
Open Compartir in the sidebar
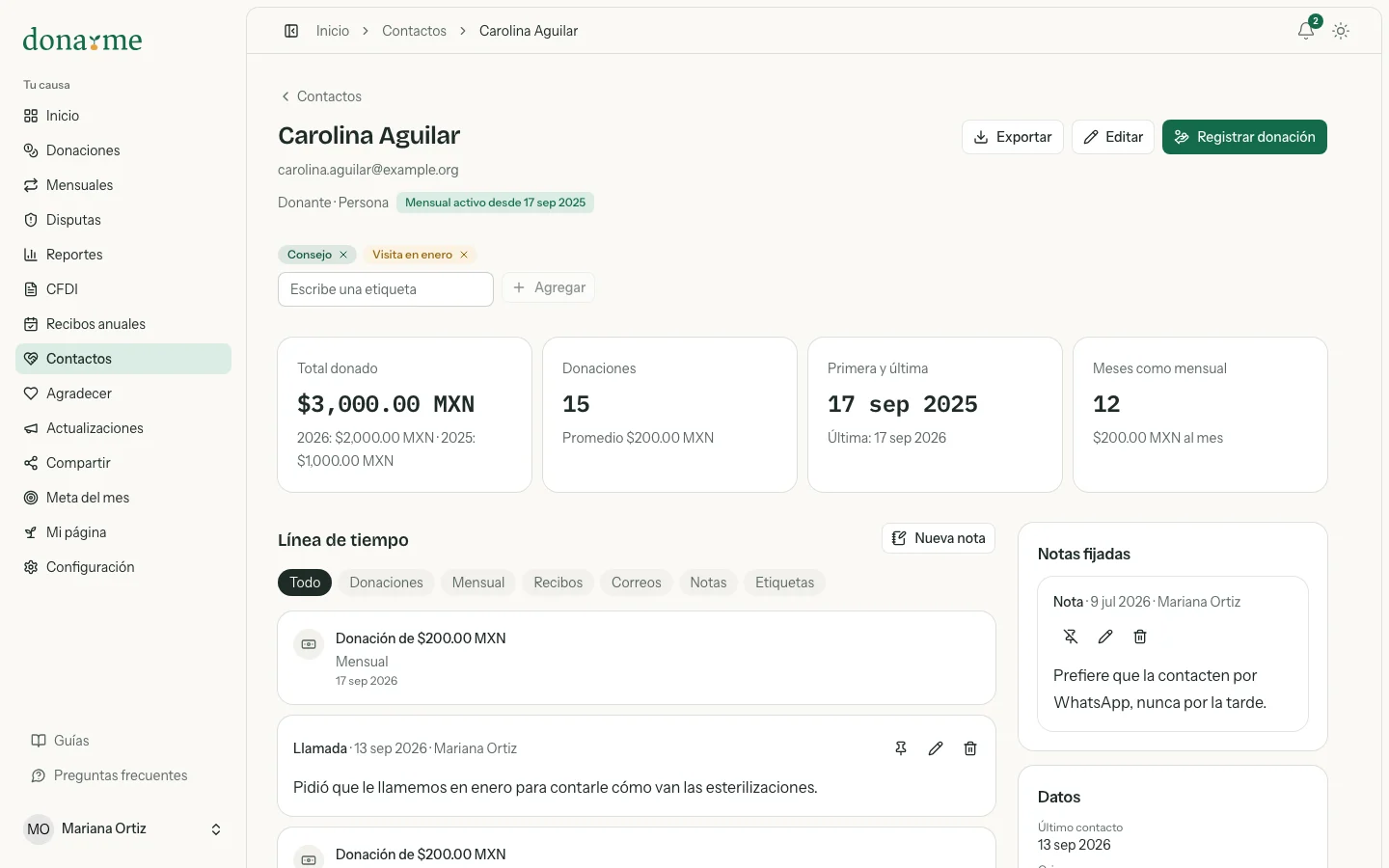coord(123,463)
